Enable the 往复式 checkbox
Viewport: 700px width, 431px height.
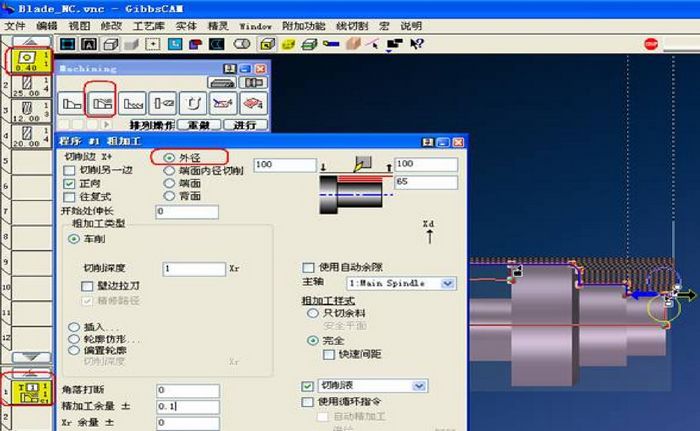69,197
